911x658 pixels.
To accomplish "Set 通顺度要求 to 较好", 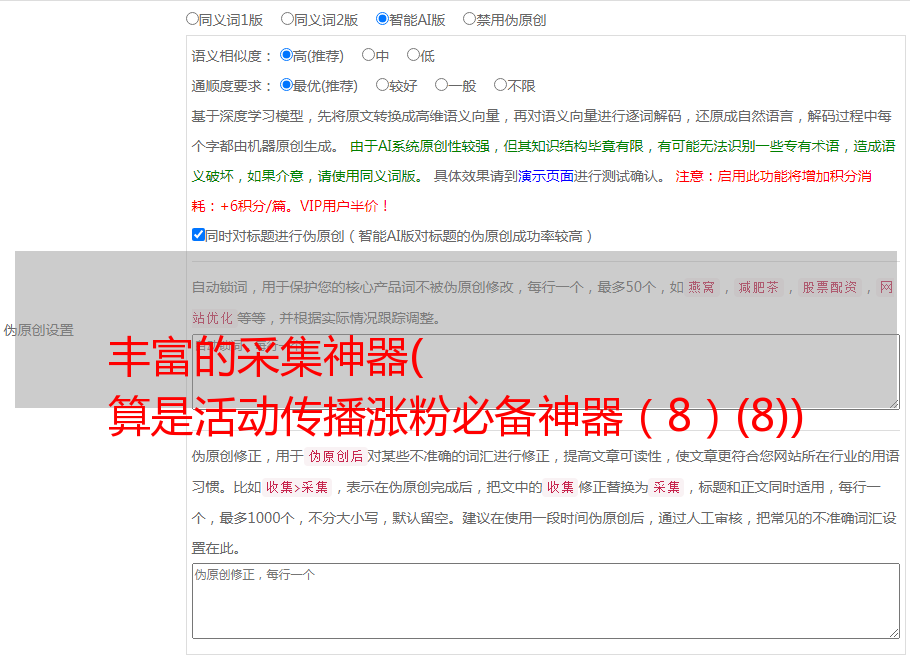I will tap(382, 85).
